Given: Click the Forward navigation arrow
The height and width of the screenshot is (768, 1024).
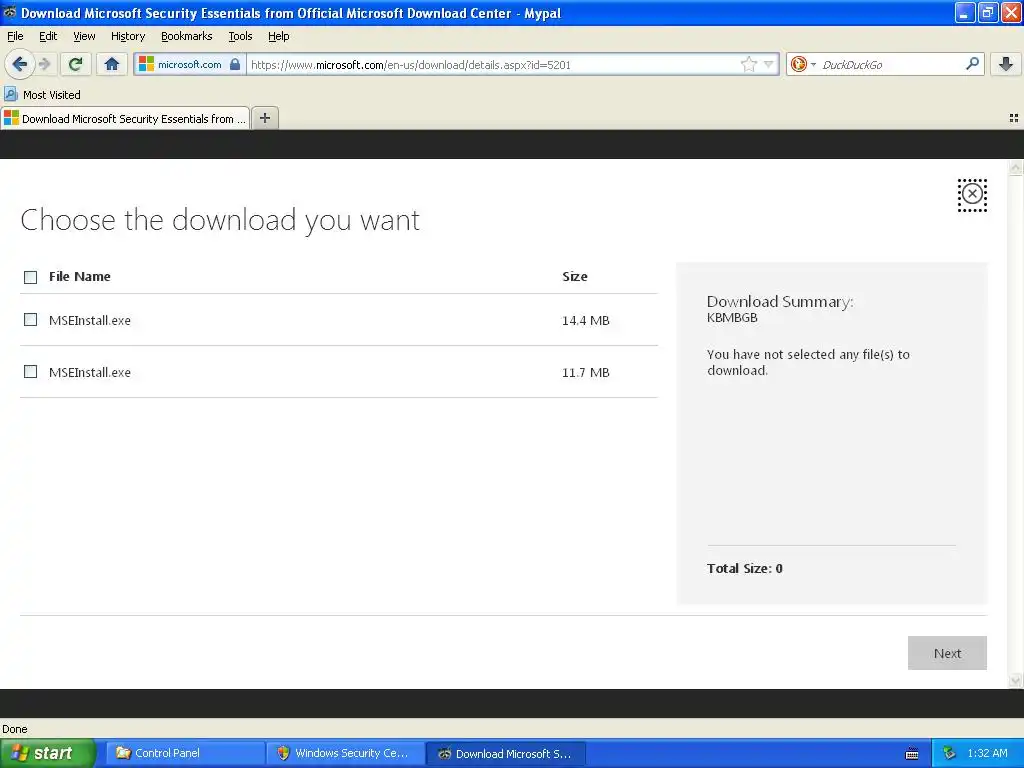Looking at the screenshot, I should coord(45,64).
